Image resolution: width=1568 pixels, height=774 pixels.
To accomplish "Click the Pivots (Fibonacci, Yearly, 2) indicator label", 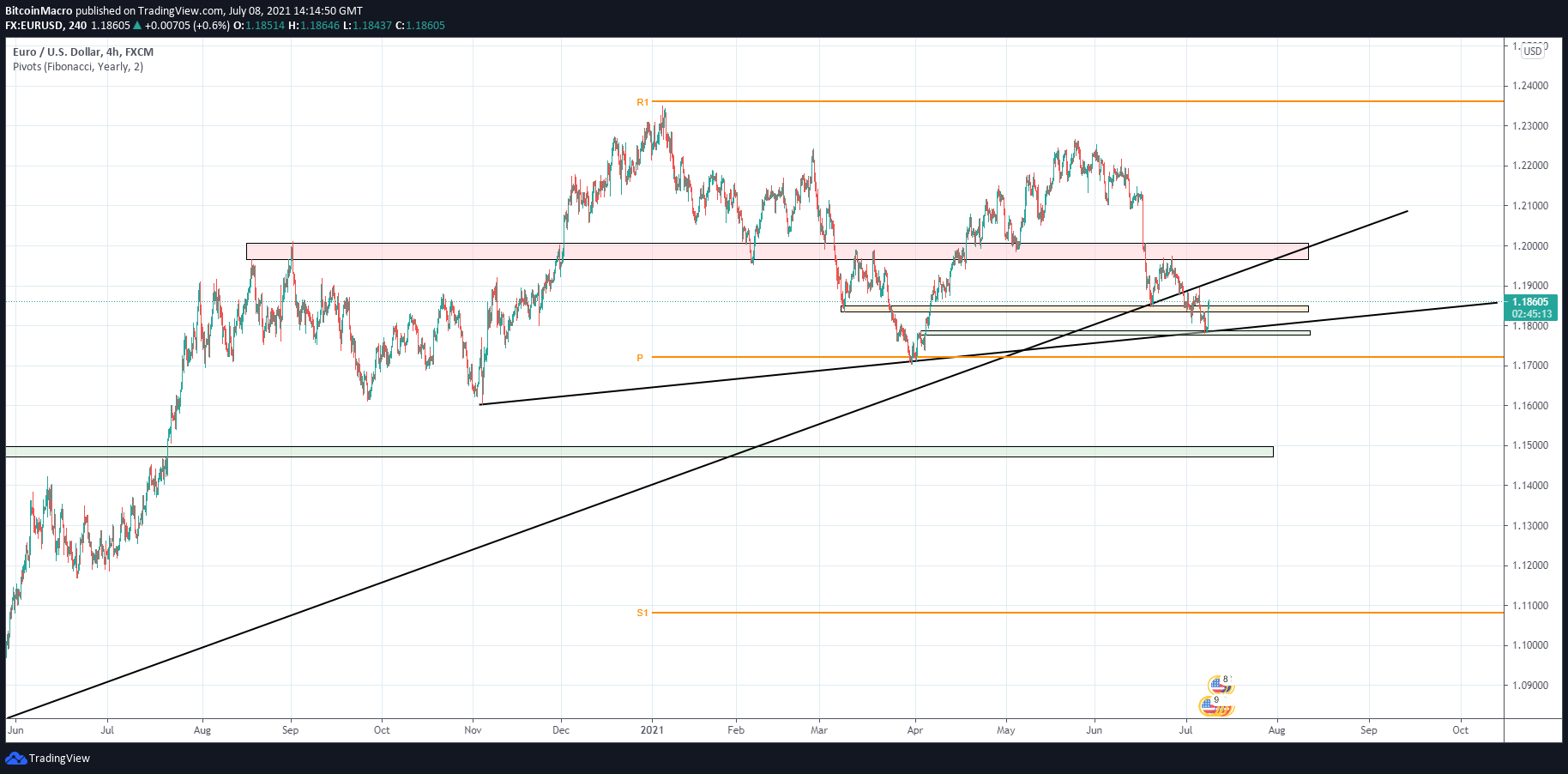I will (x=78, y=67).
